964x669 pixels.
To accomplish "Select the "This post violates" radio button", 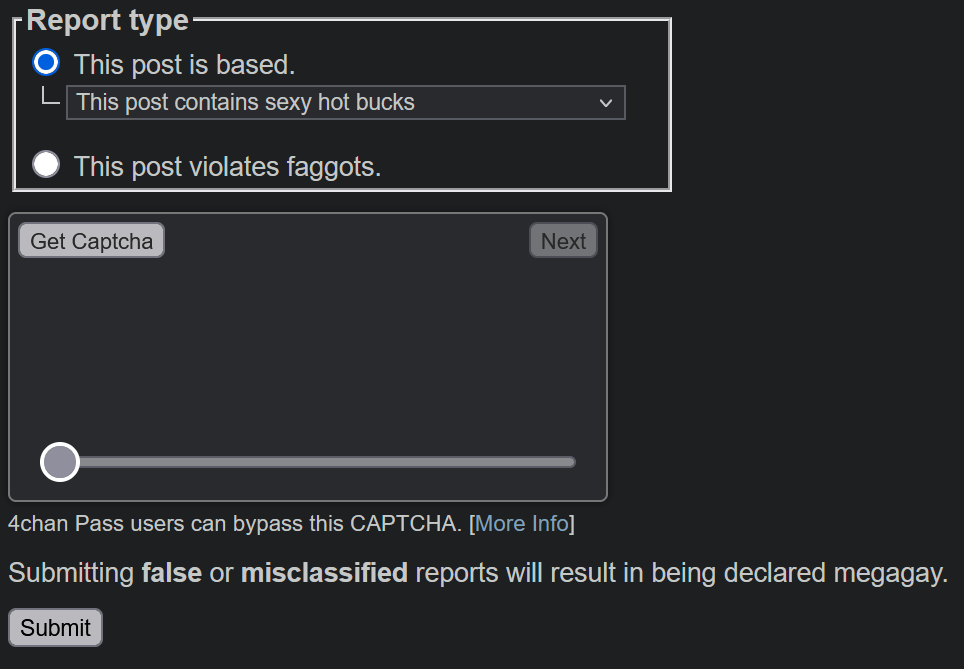I will click(x=46, y=164).
